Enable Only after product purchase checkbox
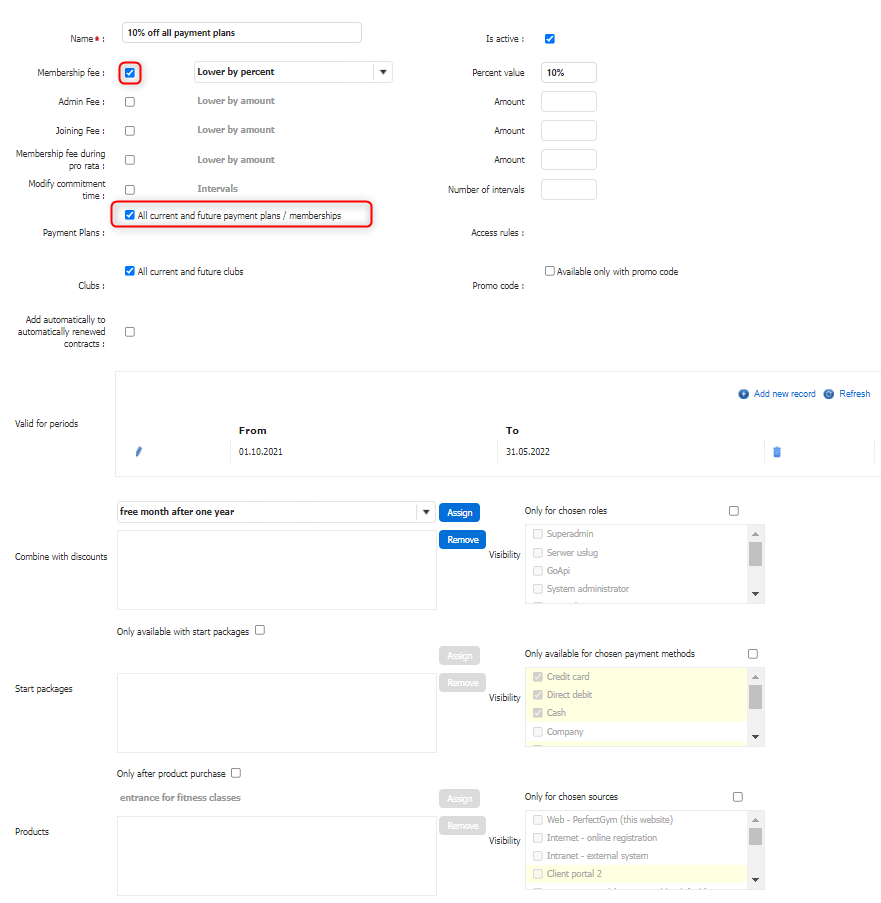Screen dimensions: 881x903 236,773
